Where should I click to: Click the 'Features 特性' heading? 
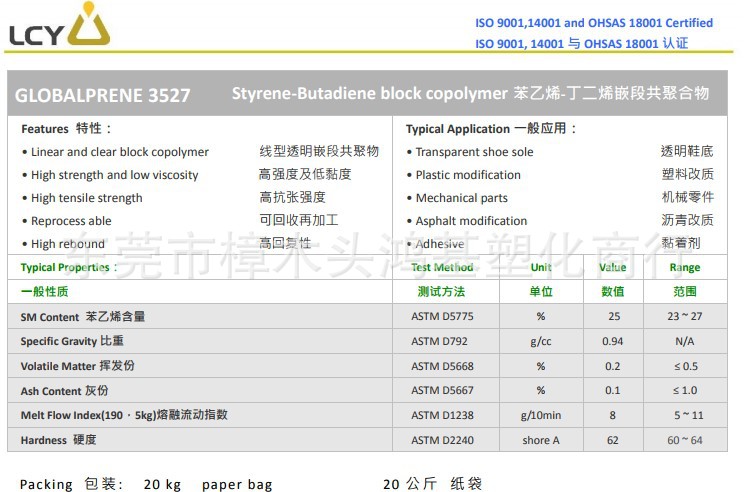point(66,129)
